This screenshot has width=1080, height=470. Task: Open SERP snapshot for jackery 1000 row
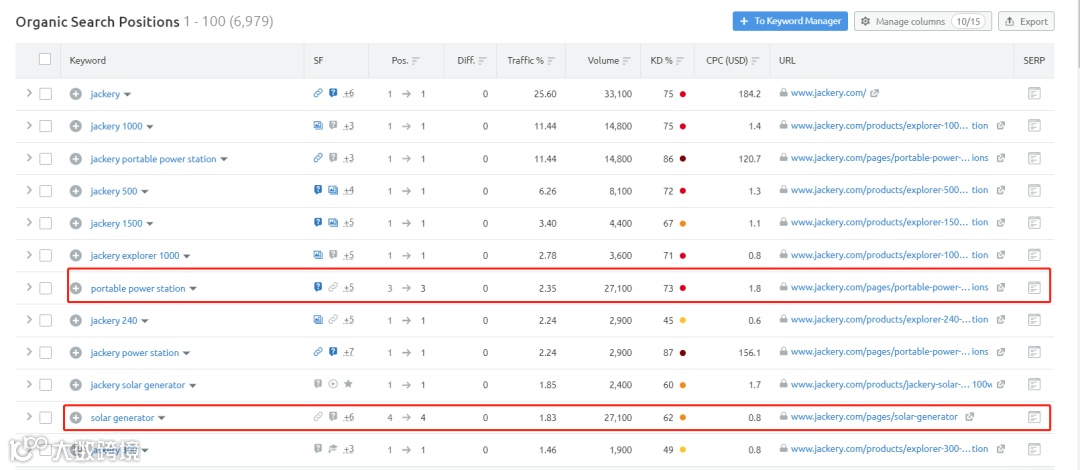[1033, 125]
